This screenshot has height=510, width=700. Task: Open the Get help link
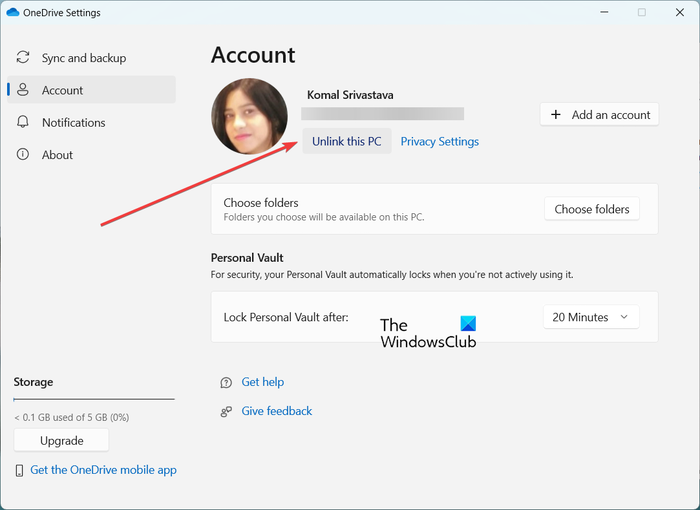click(262, 382)
